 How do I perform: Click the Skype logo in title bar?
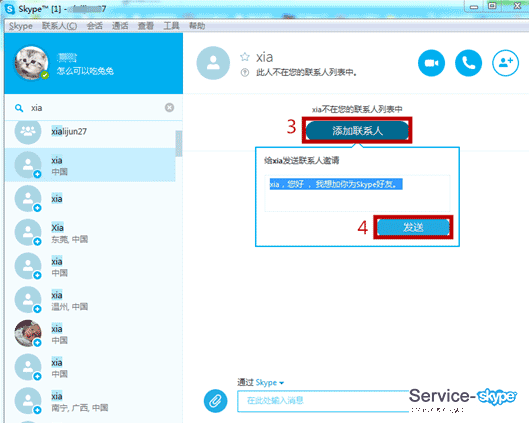(x=9, y=9)
